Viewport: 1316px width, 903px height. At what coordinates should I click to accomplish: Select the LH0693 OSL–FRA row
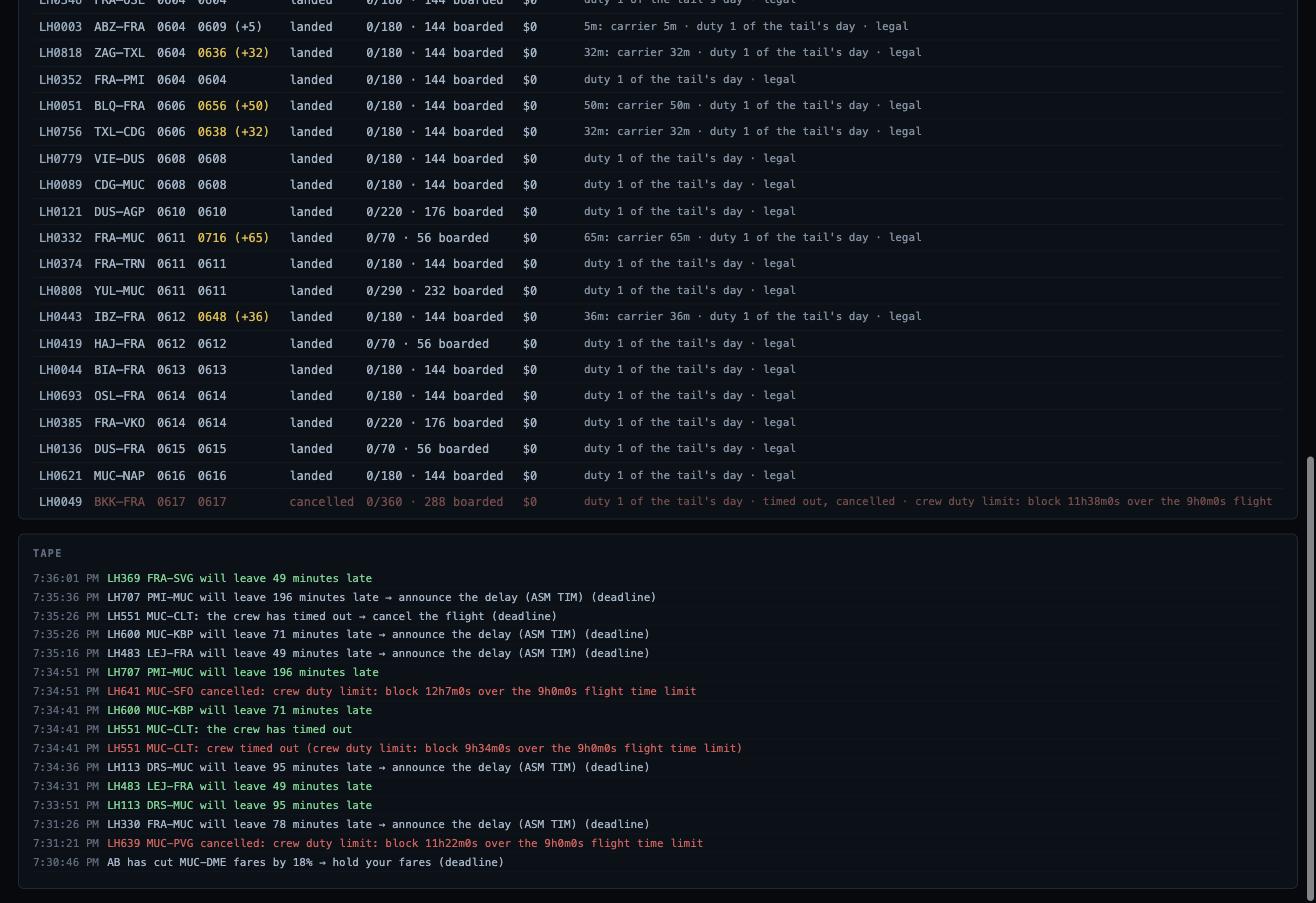(x=658, y=396)
